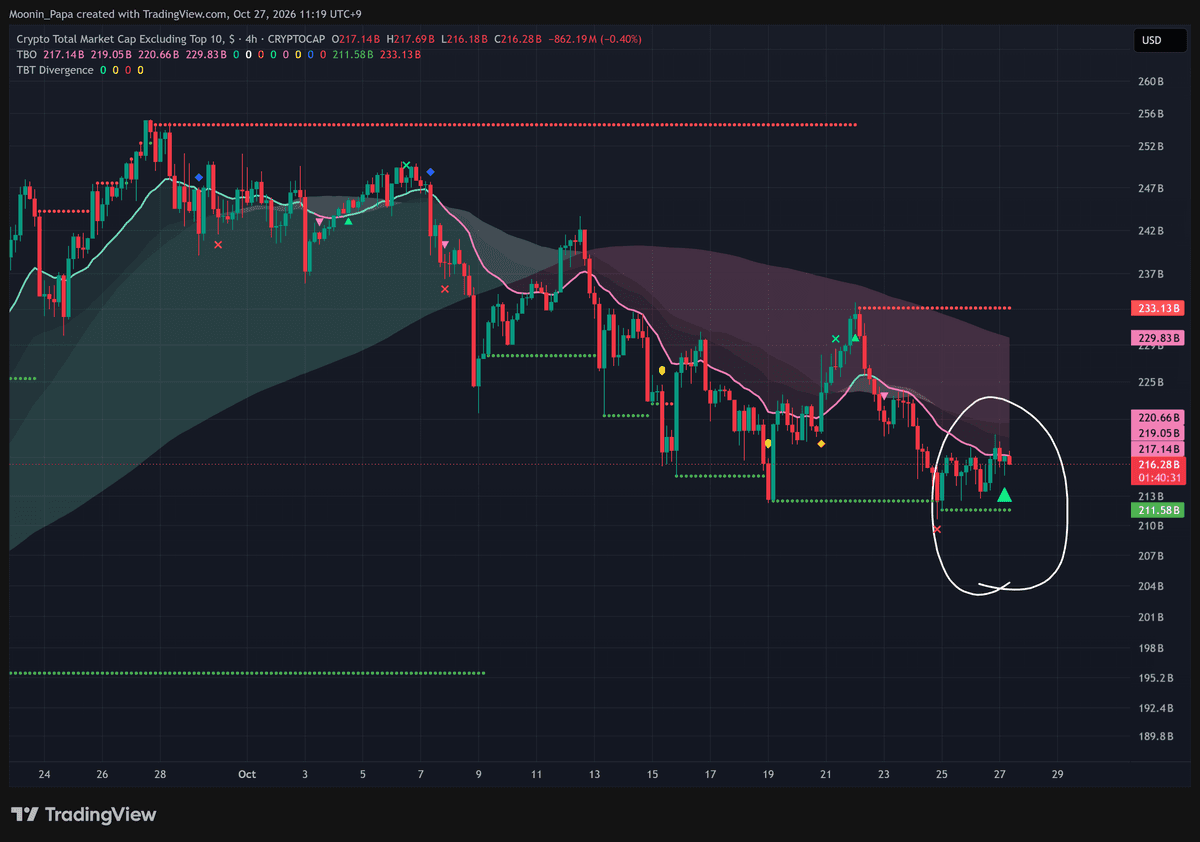
Task: Click the pink 229.83B price label
Action: 1156,338
